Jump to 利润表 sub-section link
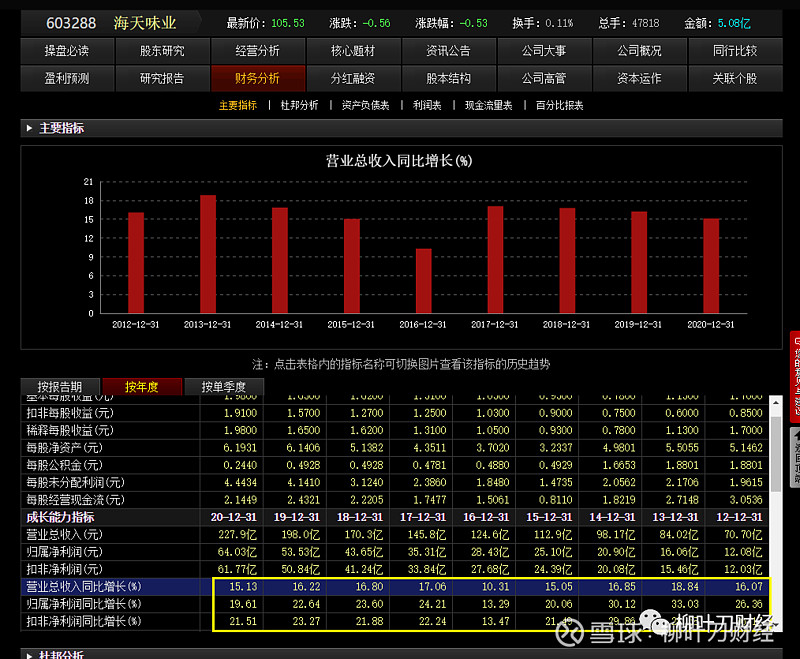 pos(427,106)
